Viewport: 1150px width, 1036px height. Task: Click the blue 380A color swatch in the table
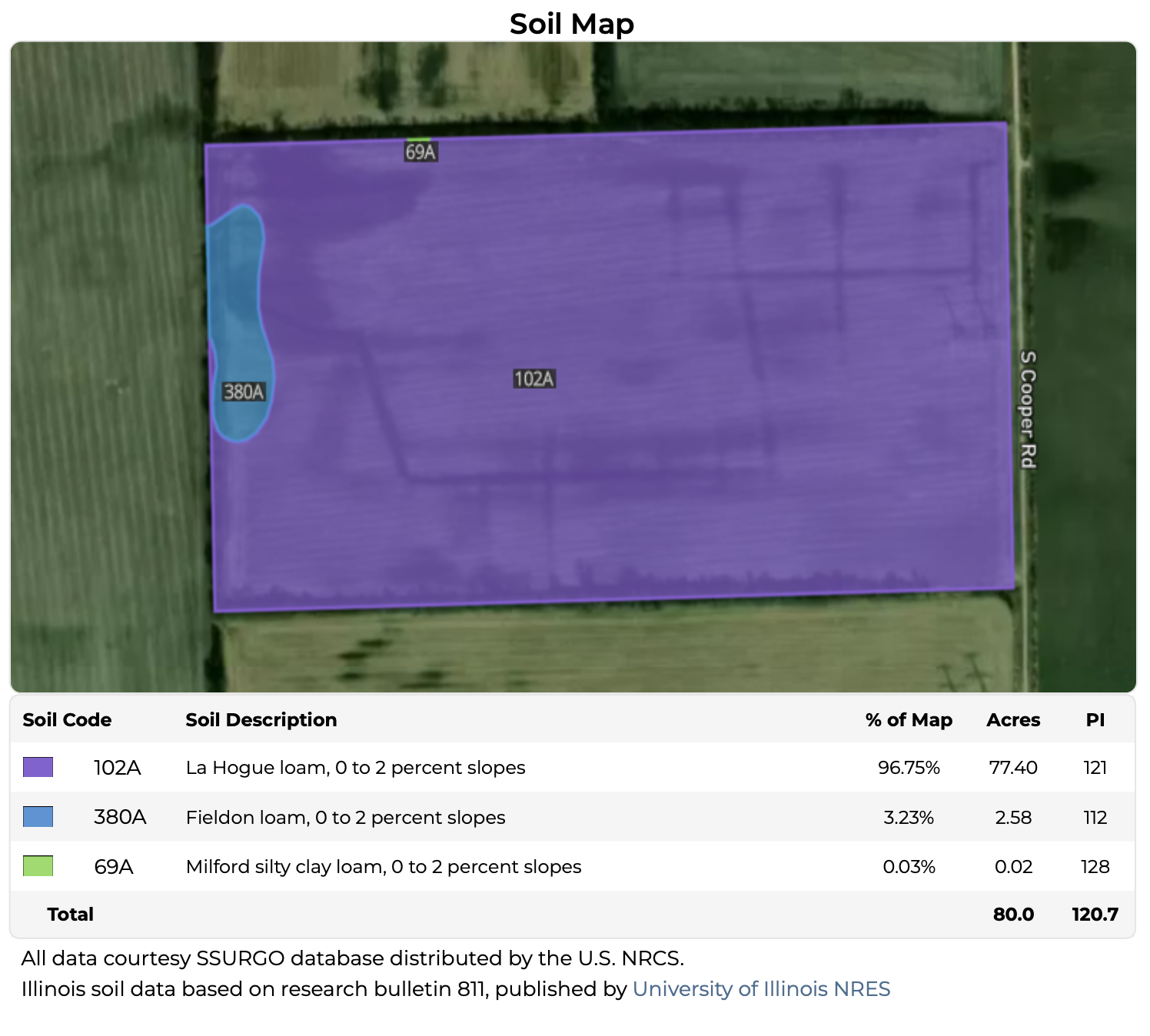(38, 816)
